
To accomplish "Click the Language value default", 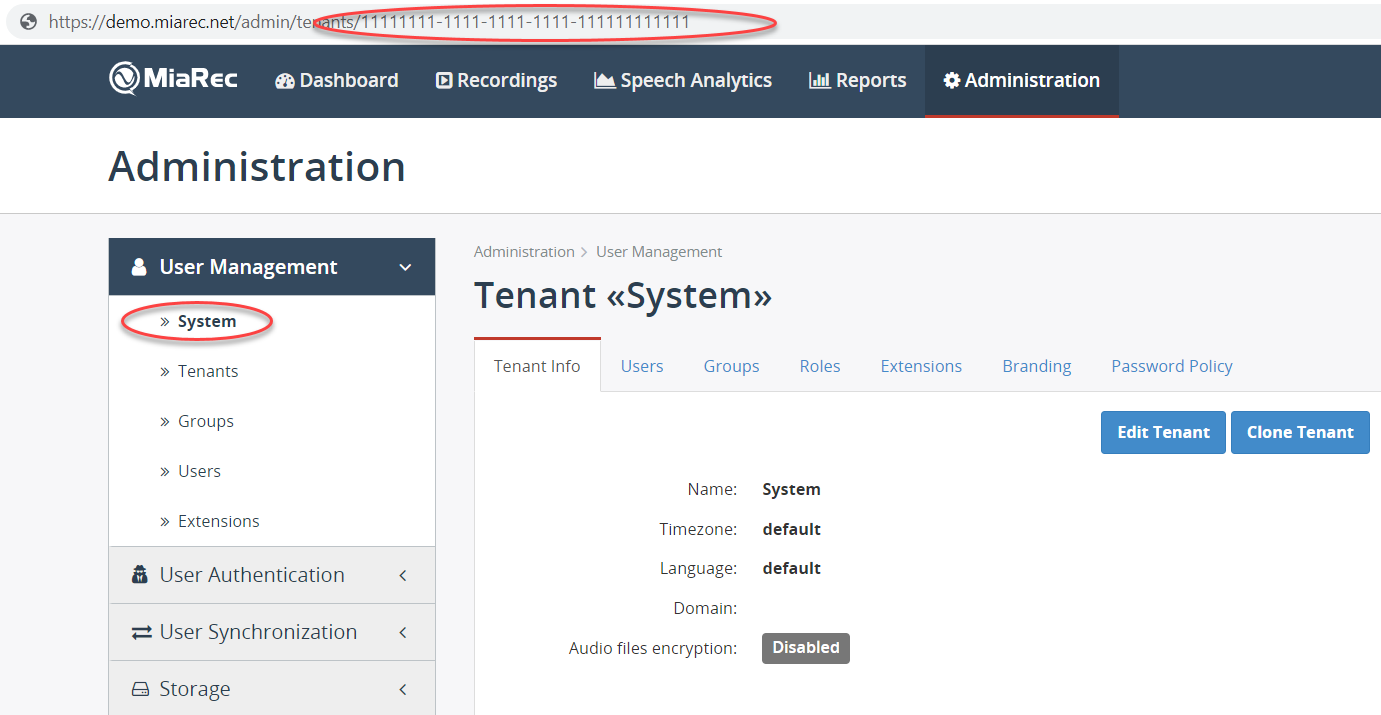I will pyautogui.click(x=791, y=568).
